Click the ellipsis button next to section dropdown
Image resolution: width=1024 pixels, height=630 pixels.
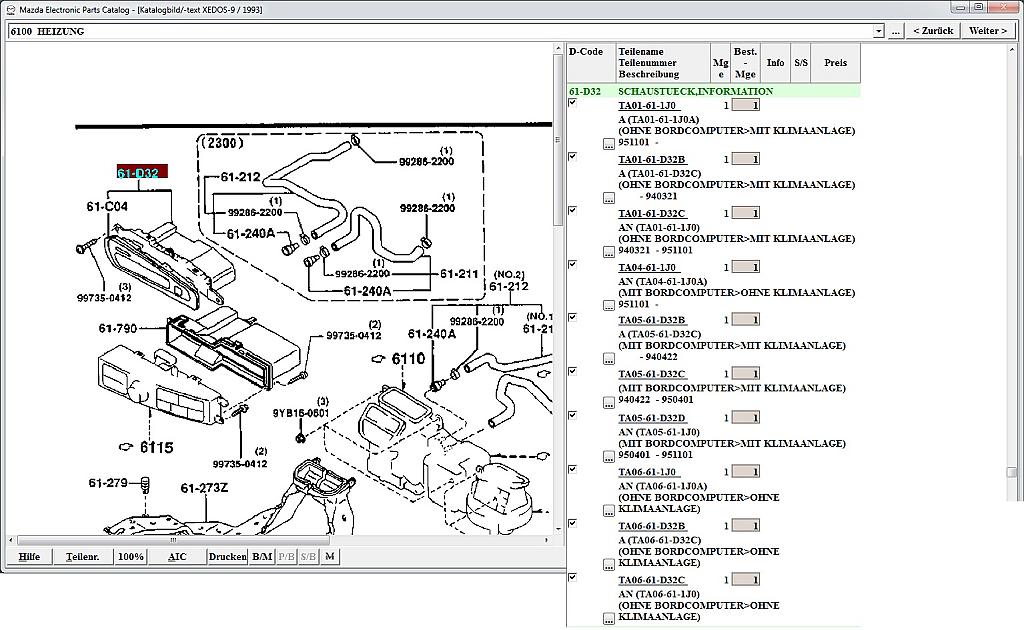[x=895, y=31]
